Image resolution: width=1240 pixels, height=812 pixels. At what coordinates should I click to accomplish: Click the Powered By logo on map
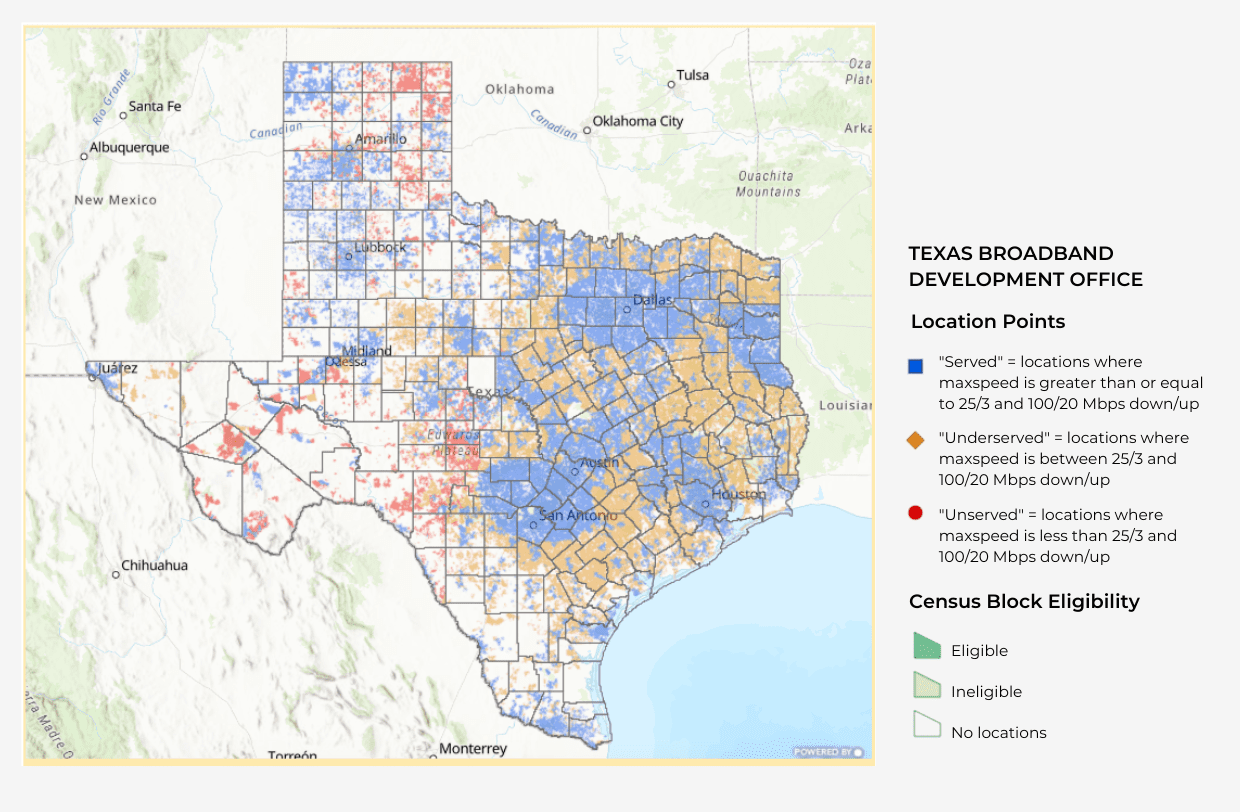(829, 752)
